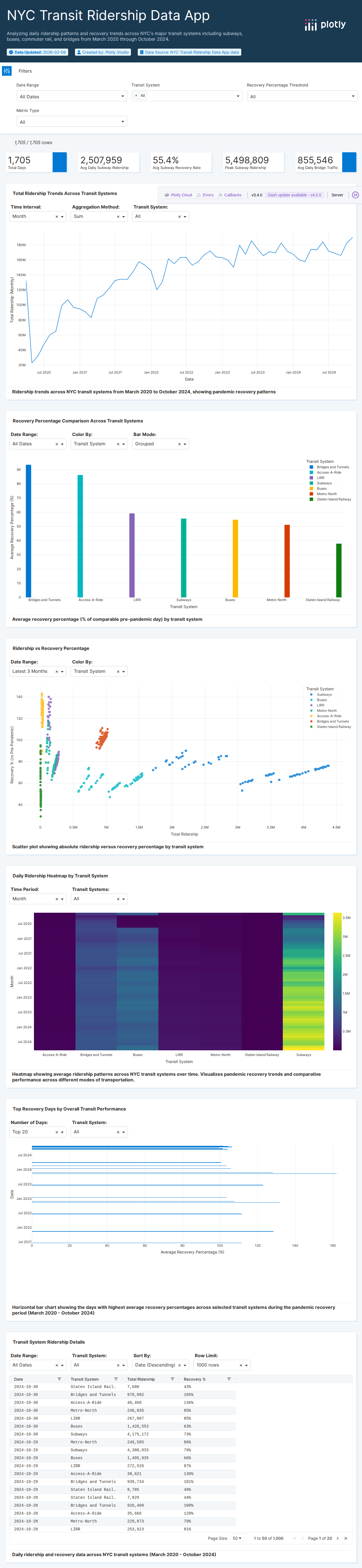Open Plotly Cloud in dev toolbar
The height and width of the screenshot is (1568, 362).
click(x=178, y=195)
